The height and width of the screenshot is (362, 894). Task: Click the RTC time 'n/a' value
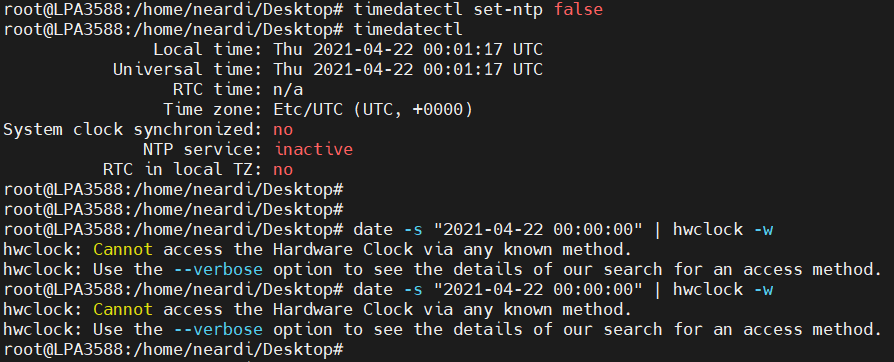pyautogui.click(x=288, y=90)
